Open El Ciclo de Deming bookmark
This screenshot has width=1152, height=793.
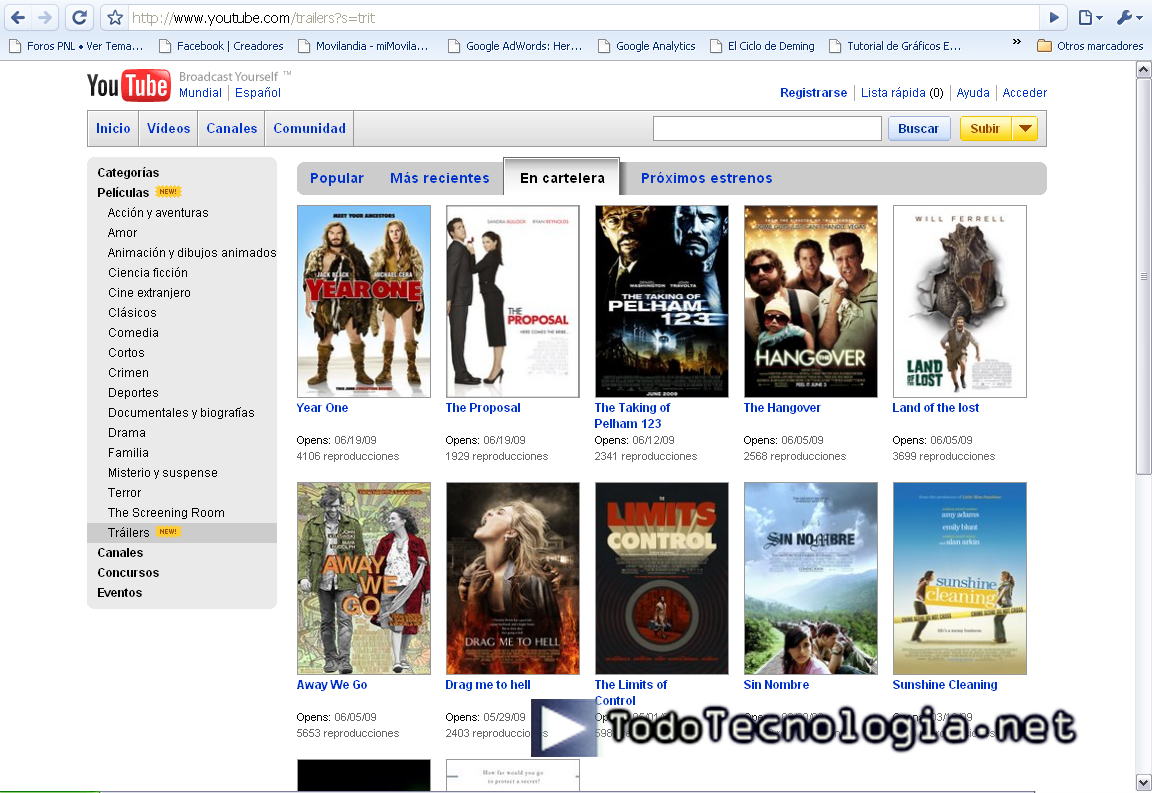coord(763,46)
